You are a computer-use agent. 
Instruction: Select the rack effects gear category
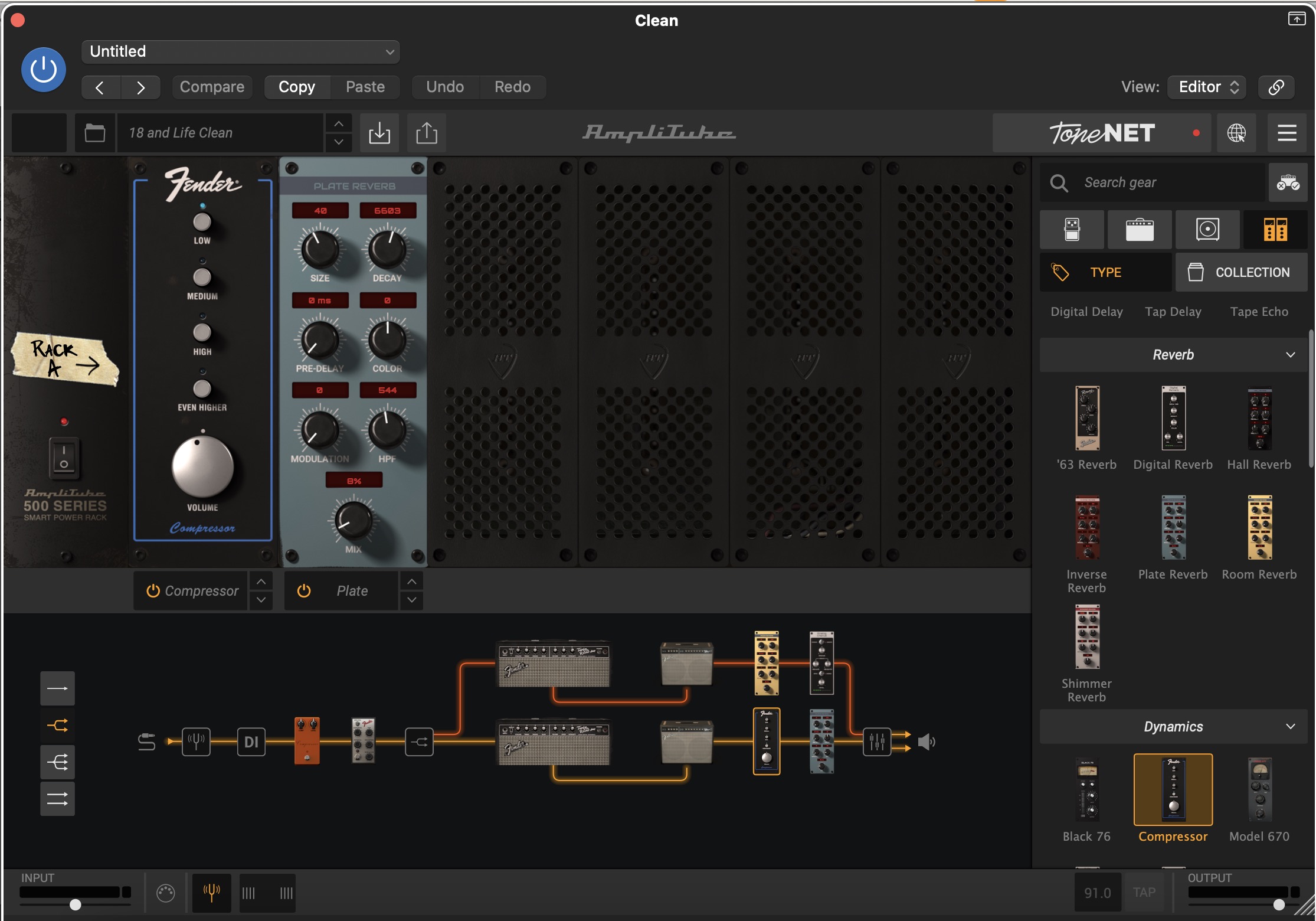click(x=1275, y=229)
